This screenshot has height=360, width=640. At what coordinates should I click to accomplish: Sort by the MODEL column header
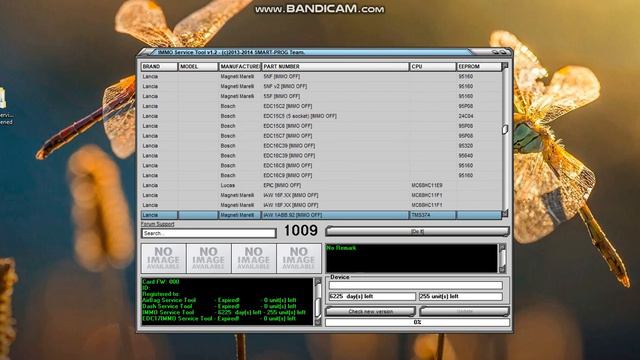(198, 66)
